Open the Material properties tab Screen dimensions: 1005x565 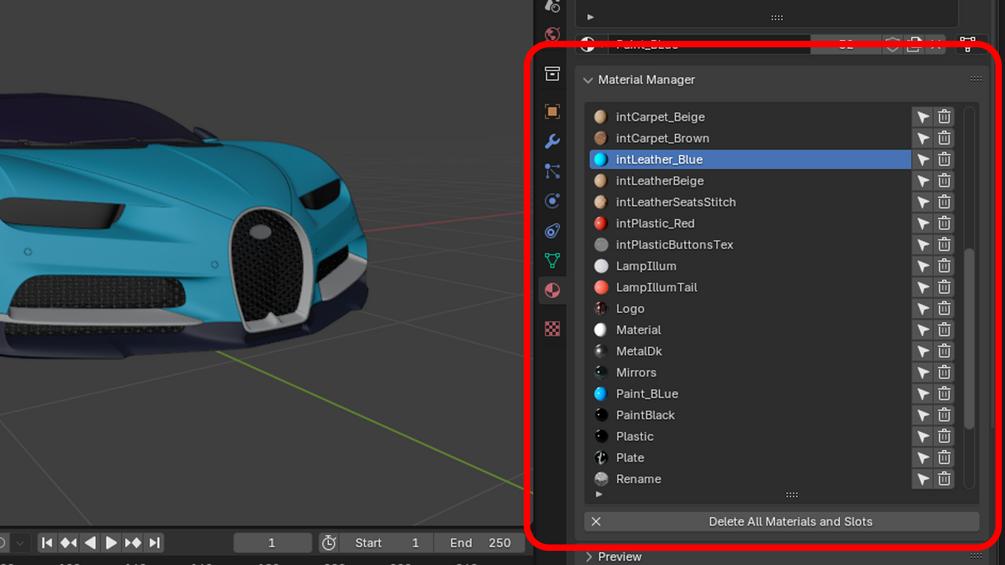click(552, 290)
